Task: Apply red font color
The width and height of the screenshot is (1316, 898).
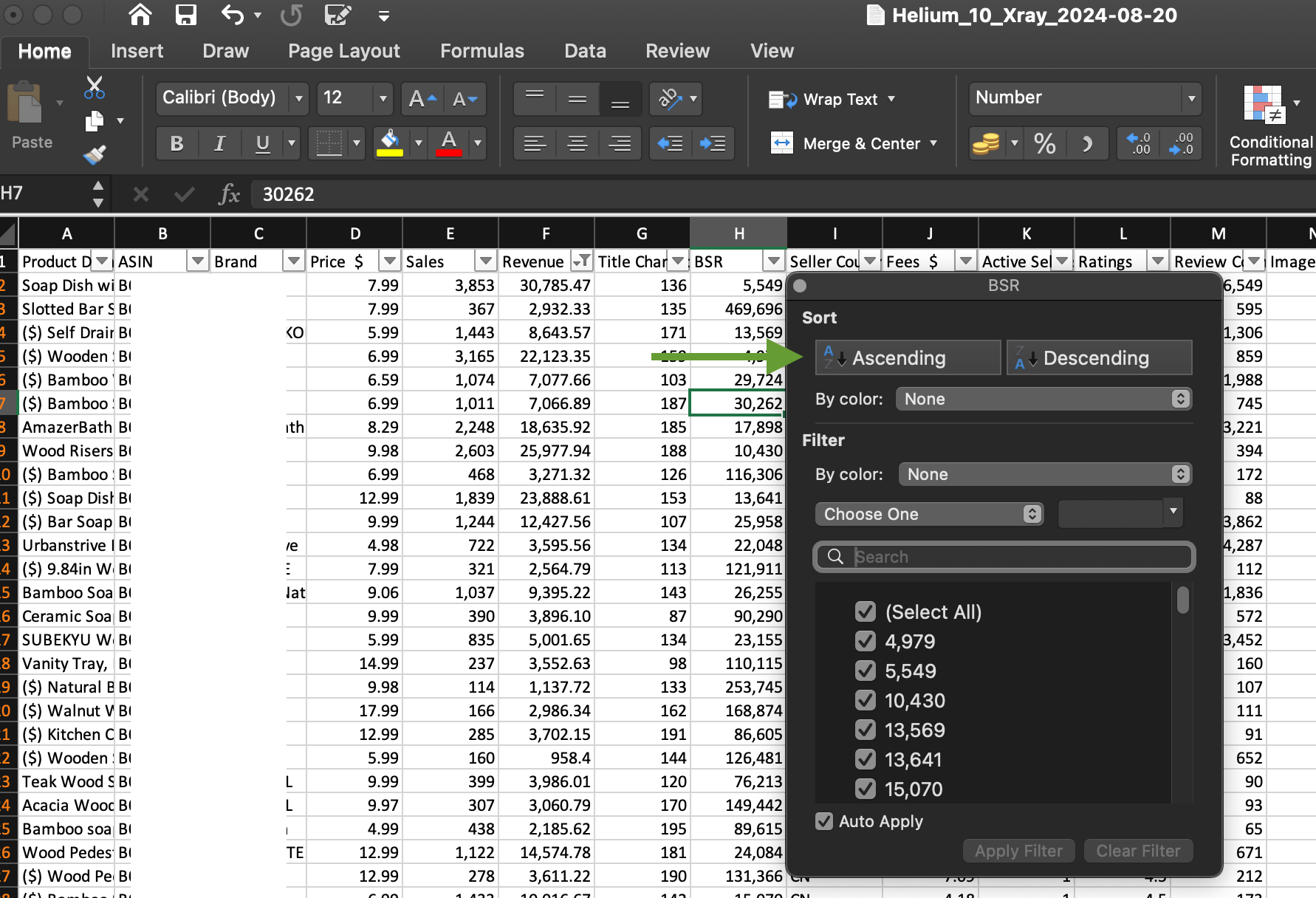Action: pyautogui.click(x=449, y=143)
